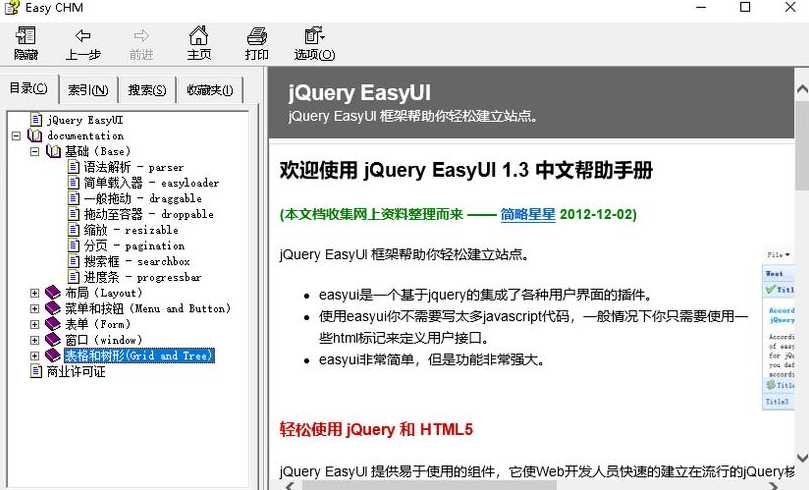Expand the 表单 (Form) tree node

[35, 324]
